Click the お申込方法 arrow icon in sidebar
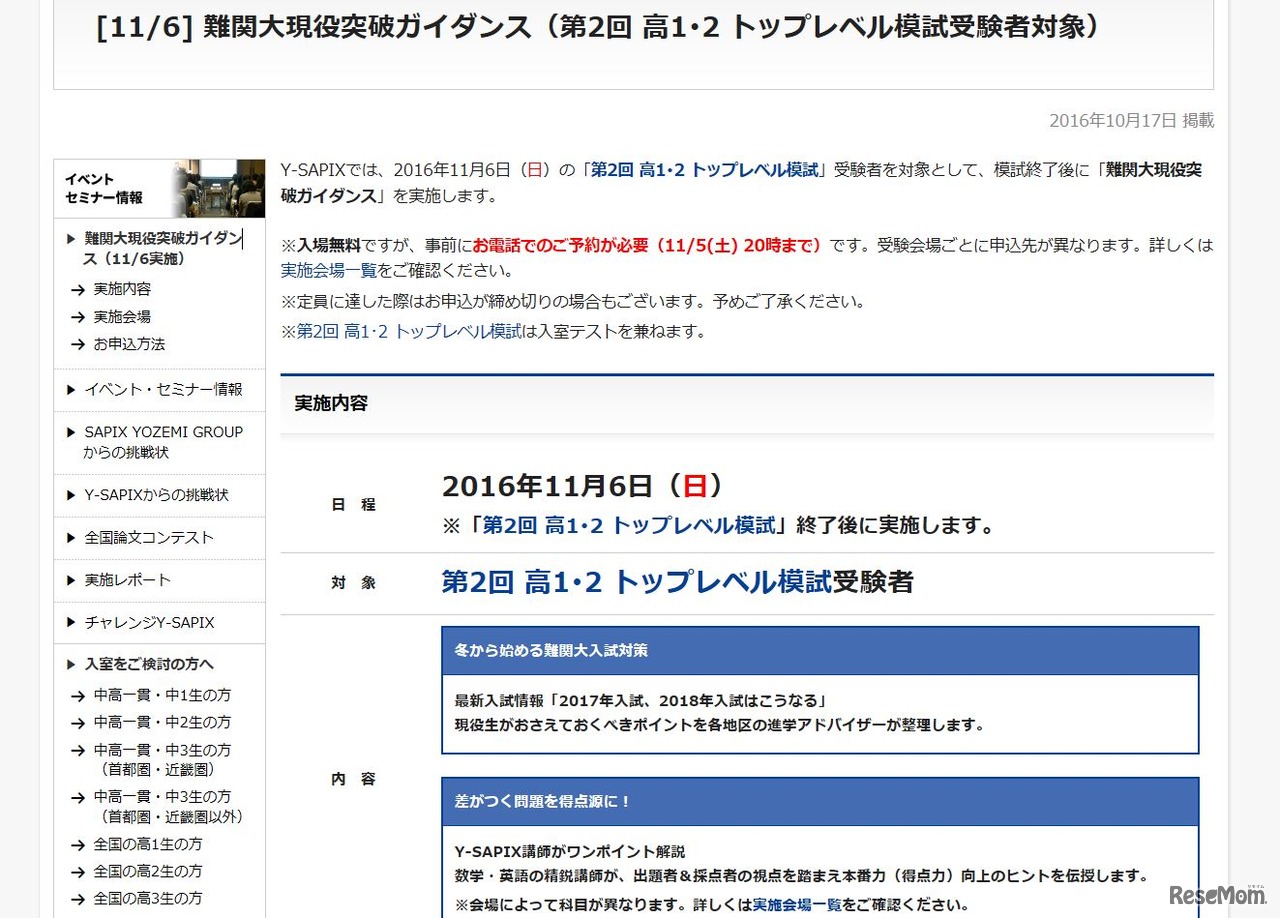Image resolution: width=1280 pixels, height=918 pixels. 78,343
